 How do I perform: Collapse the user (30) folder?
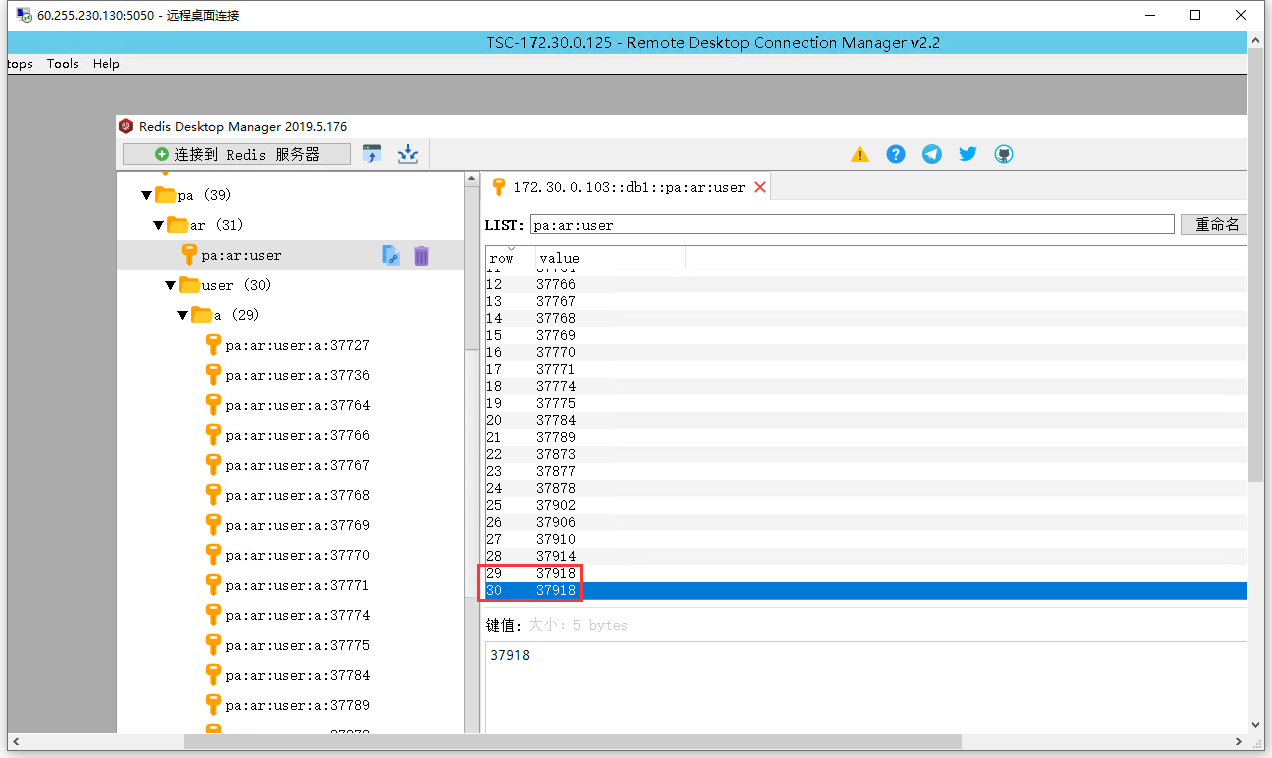click(171, 285)
